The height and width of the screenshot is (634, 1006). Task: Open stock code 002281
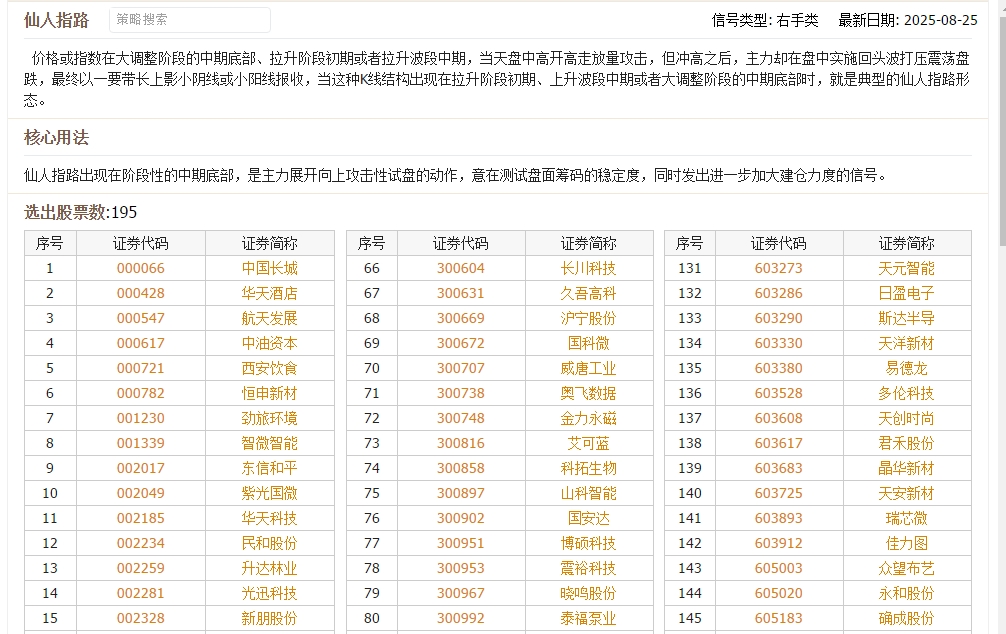pos(141,594)
